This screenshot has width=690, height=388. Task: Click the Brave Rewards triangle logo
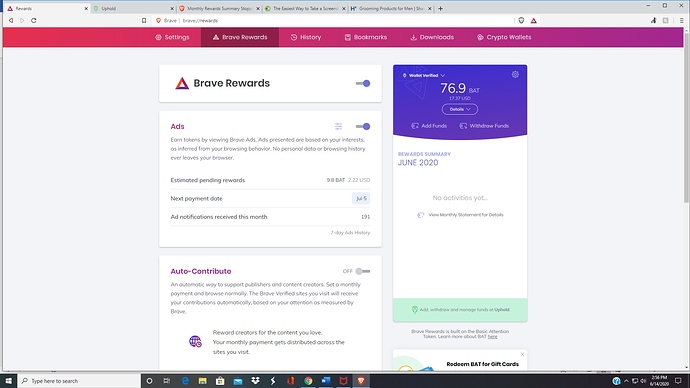182,83
